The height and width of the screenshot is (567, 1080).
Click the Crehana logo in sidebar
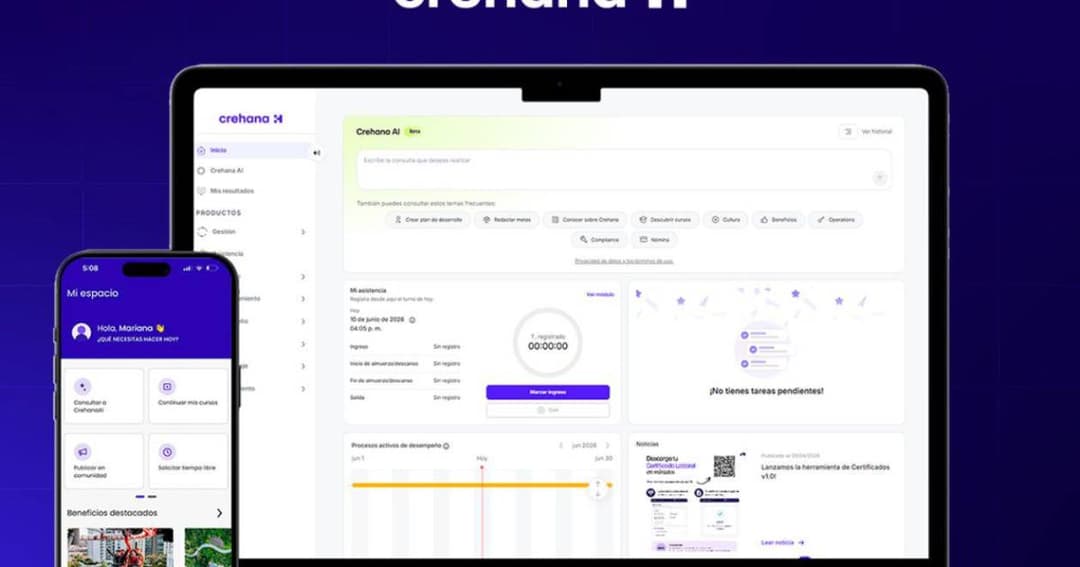click(251, 118)
